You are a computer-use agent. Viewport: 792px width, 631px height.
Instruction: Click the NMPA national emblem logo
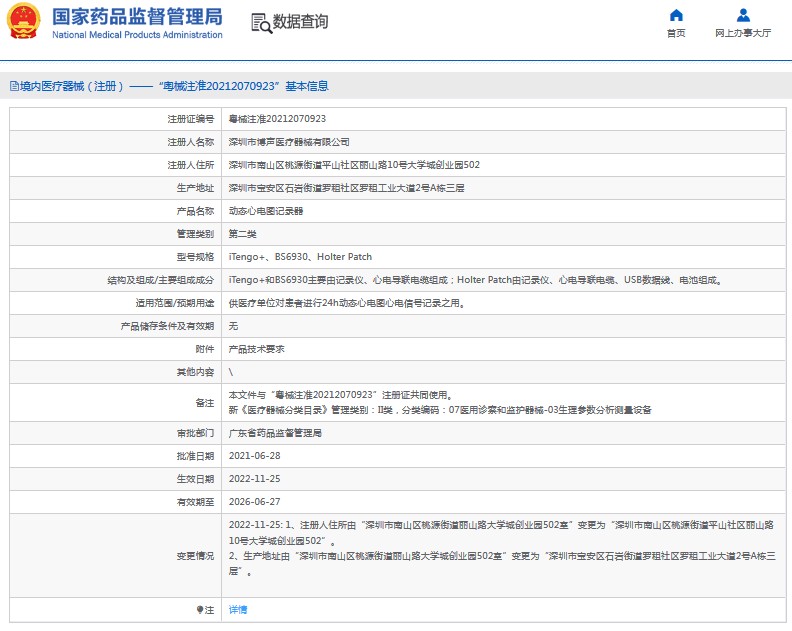point(23,21)
